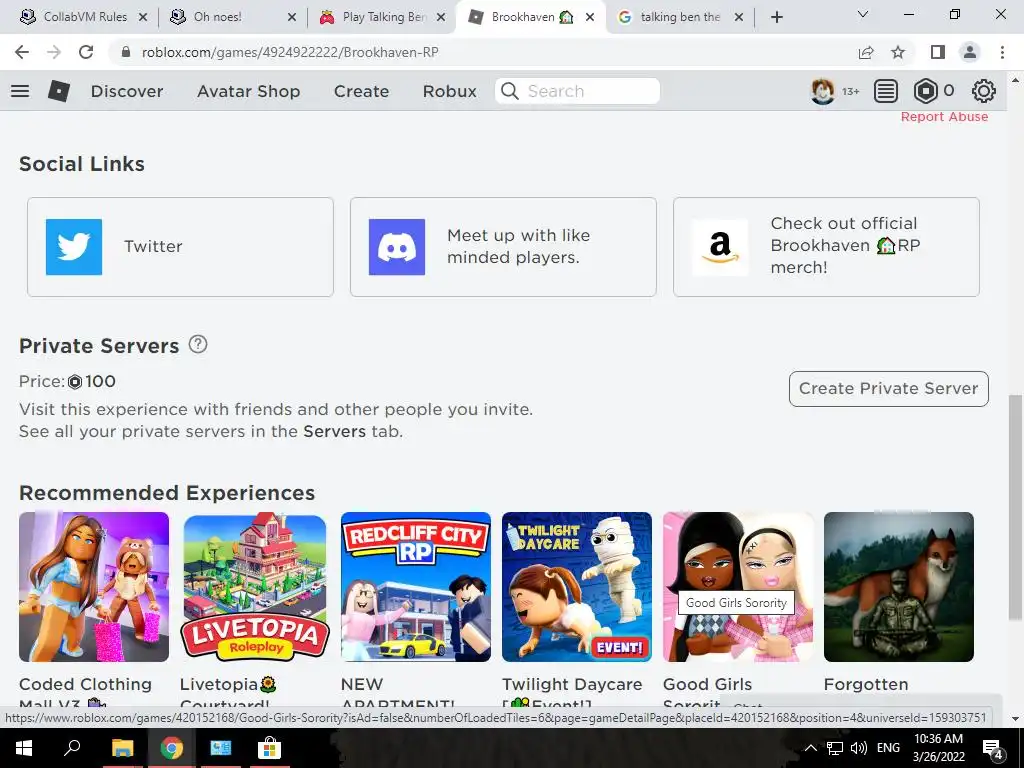Viewport: 1024px width, 768px height.
Task: Open the Good Girls Sorority thumbnail
Action: [738, 586]
